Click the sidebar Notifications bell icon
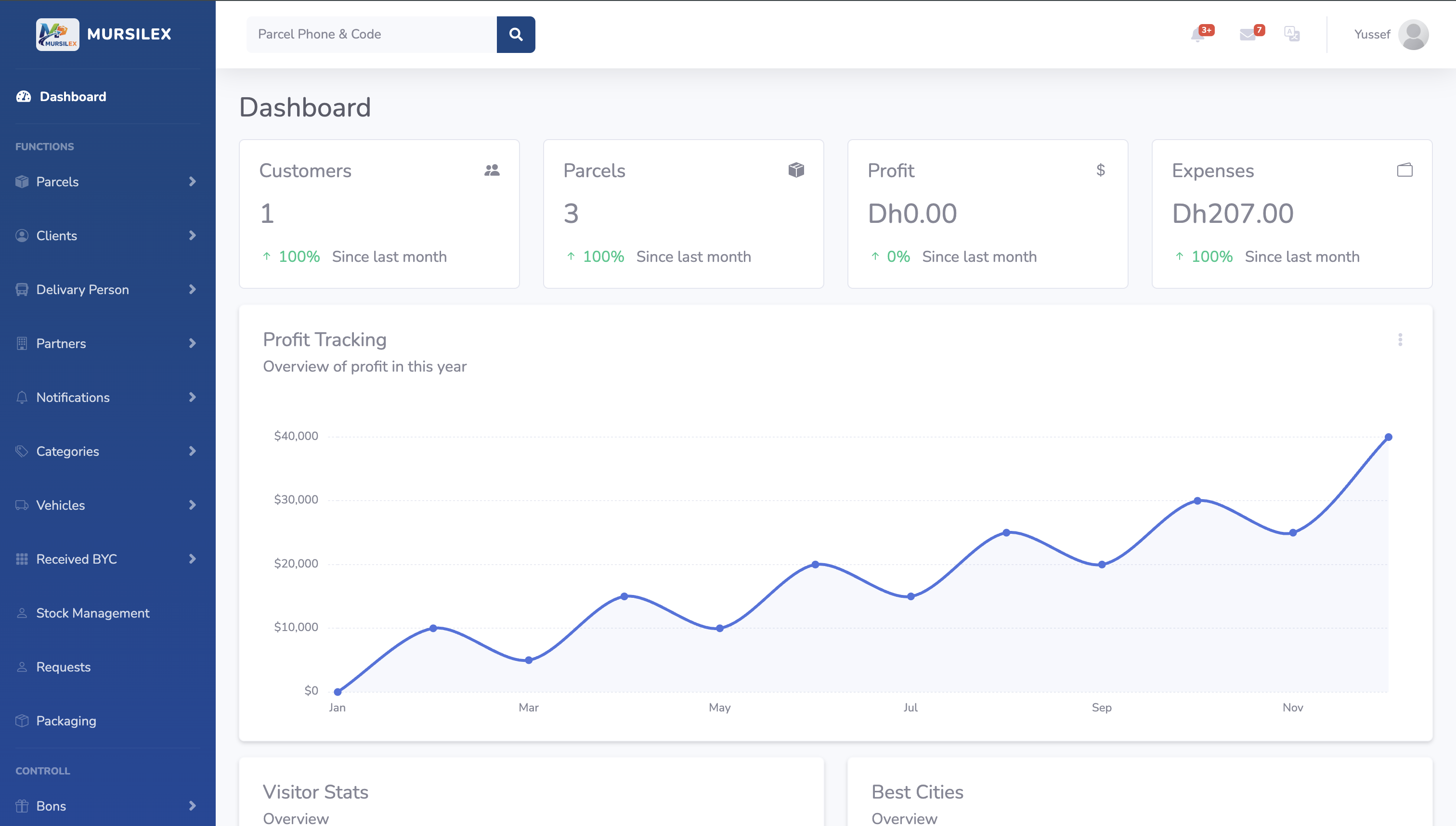 pyautogui.click(x=22, y=397)
